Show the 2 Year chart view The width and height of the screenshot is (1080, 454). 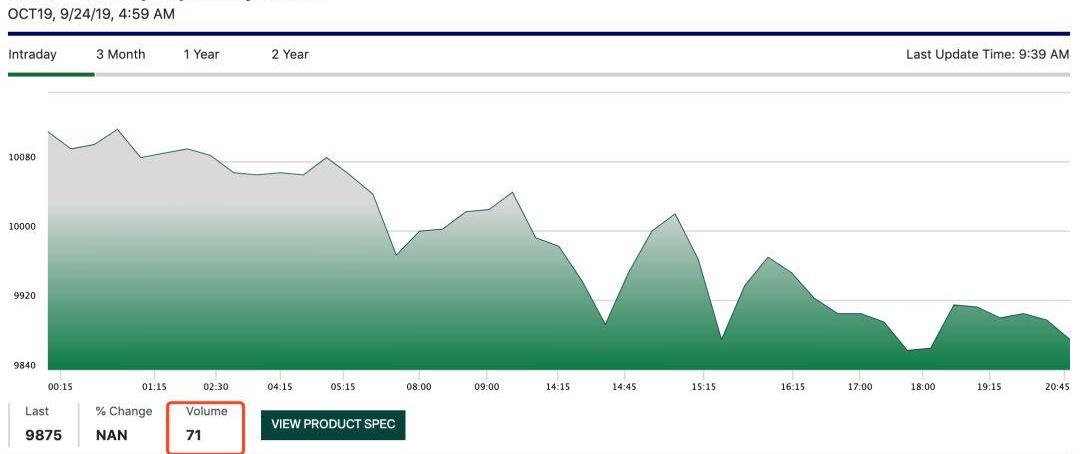[x=289, y=54]
